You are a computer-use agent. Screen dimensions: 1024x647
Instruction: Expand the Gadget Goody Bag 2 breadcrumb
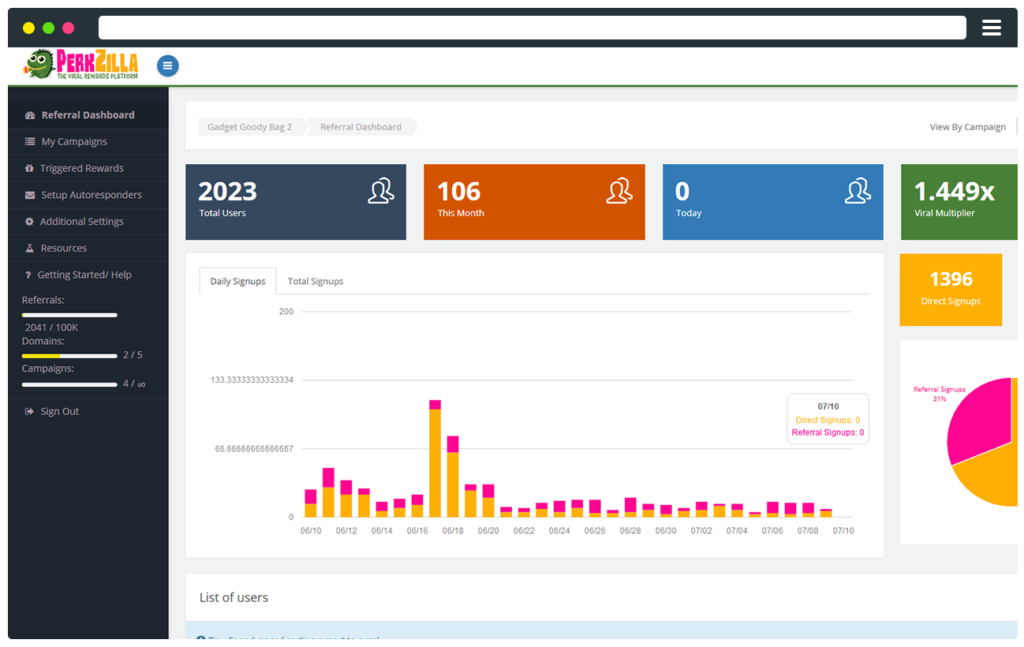(252, 127)
